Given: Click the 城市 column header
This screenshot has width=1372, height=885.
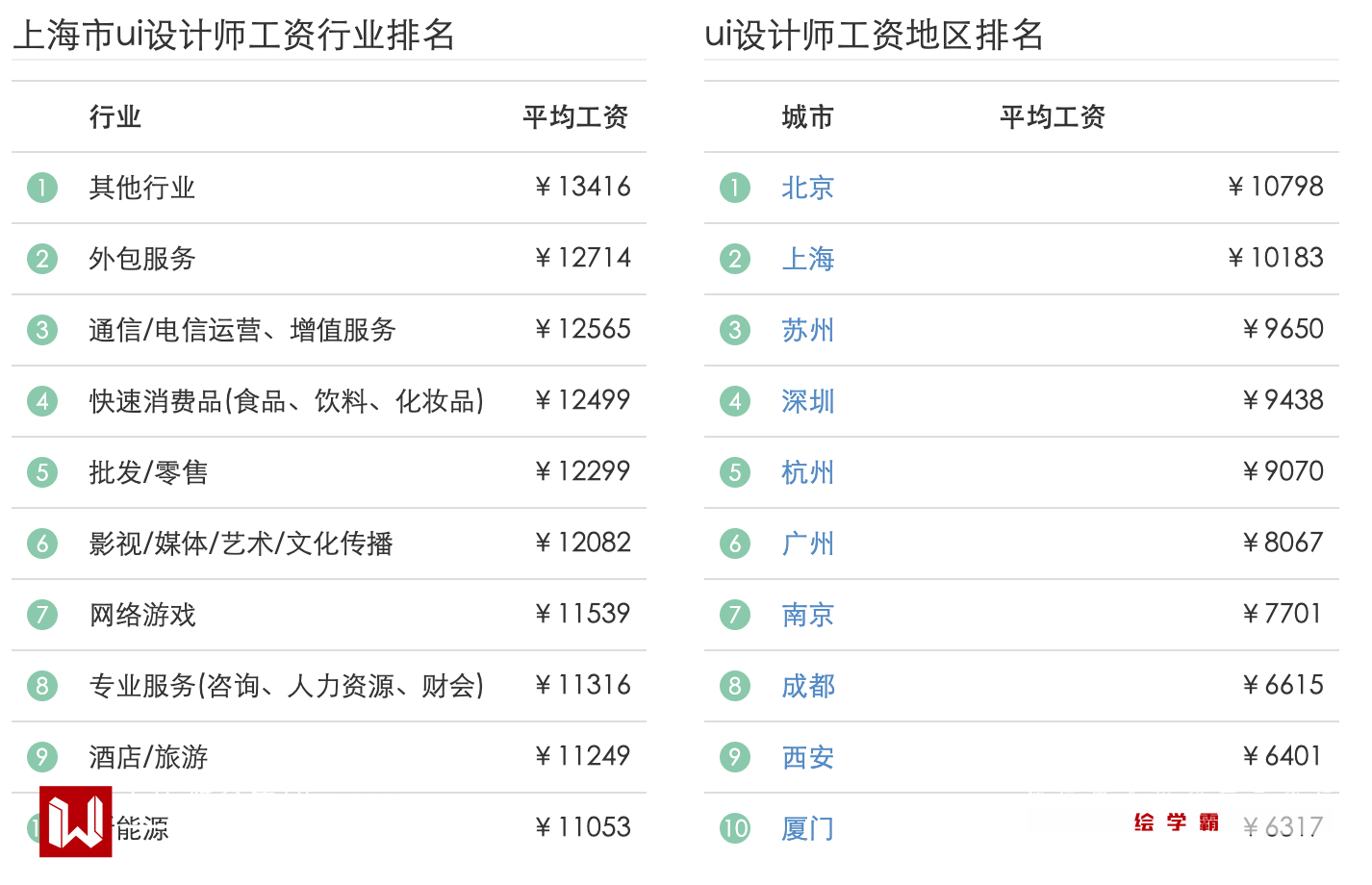Looking at the screenshot, I should [x=807, y=117].
